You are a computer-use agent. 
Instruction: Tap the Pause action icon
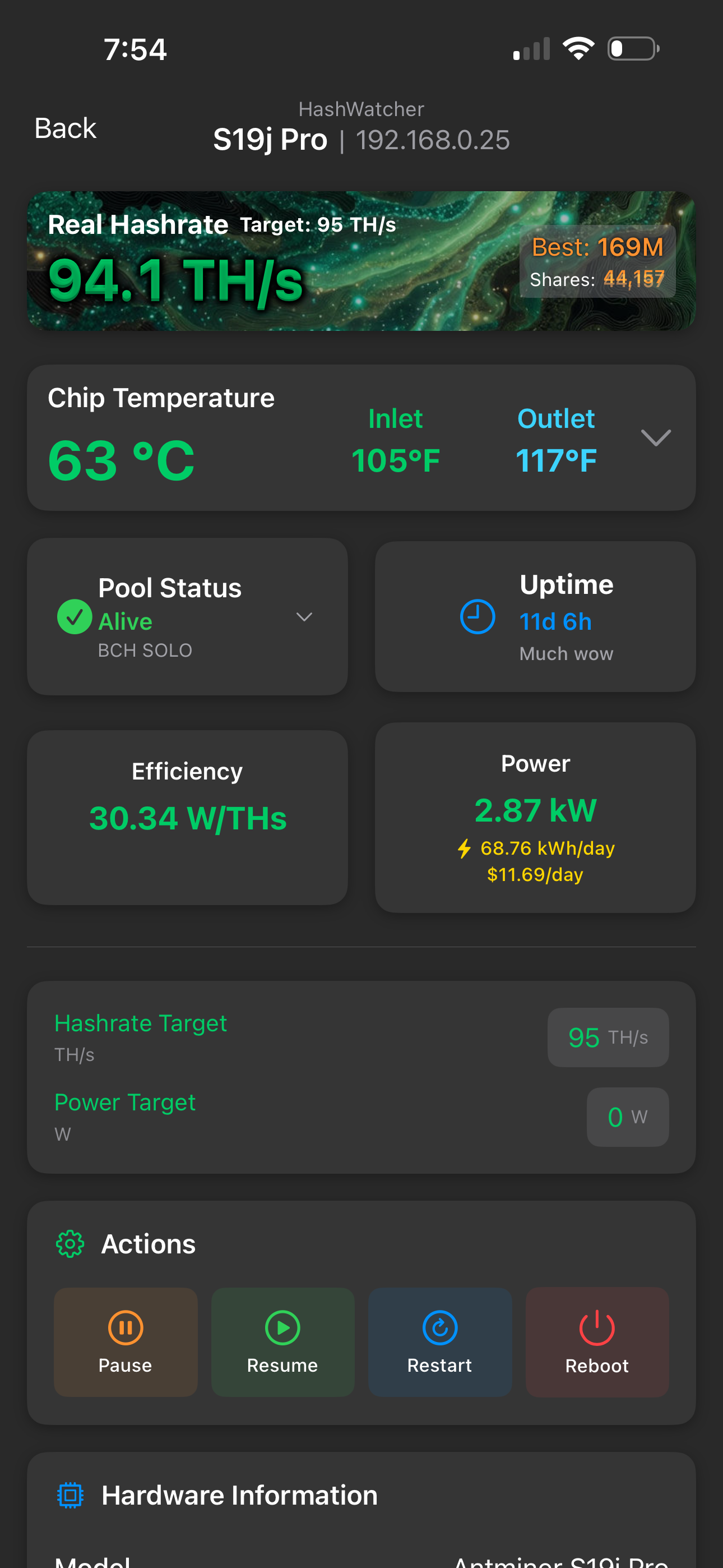[x=126, y=1327]
